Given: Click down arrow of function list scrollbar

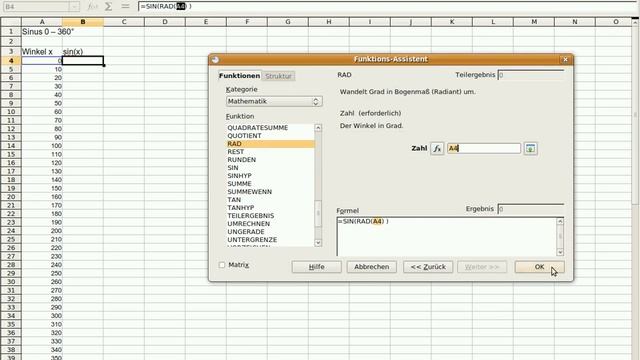Looking at the screenshot, I should point(318,243).
